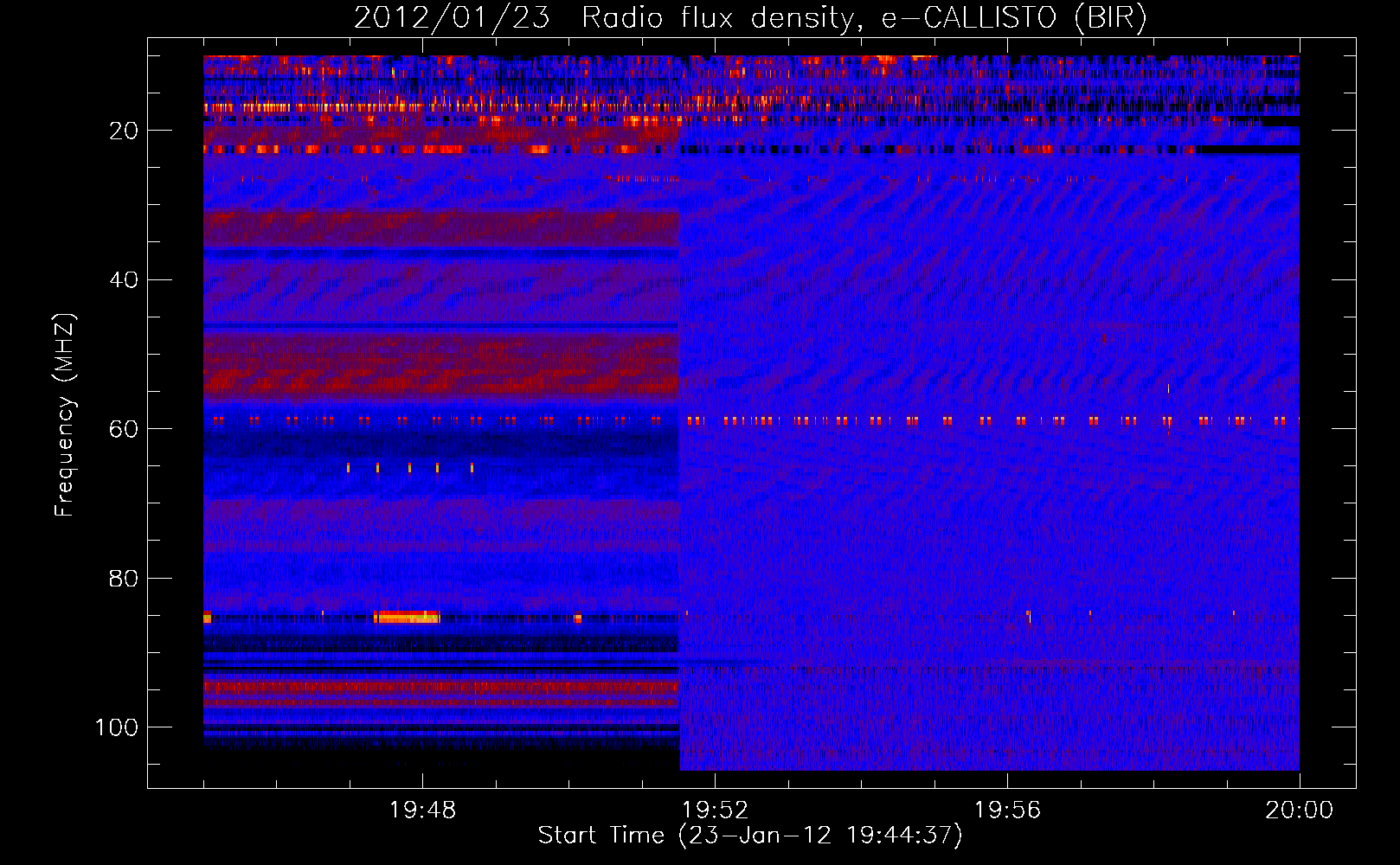Click the 80 MHz frequency tick label
This screenshot has height=865, width=1400.
(124, 579)
